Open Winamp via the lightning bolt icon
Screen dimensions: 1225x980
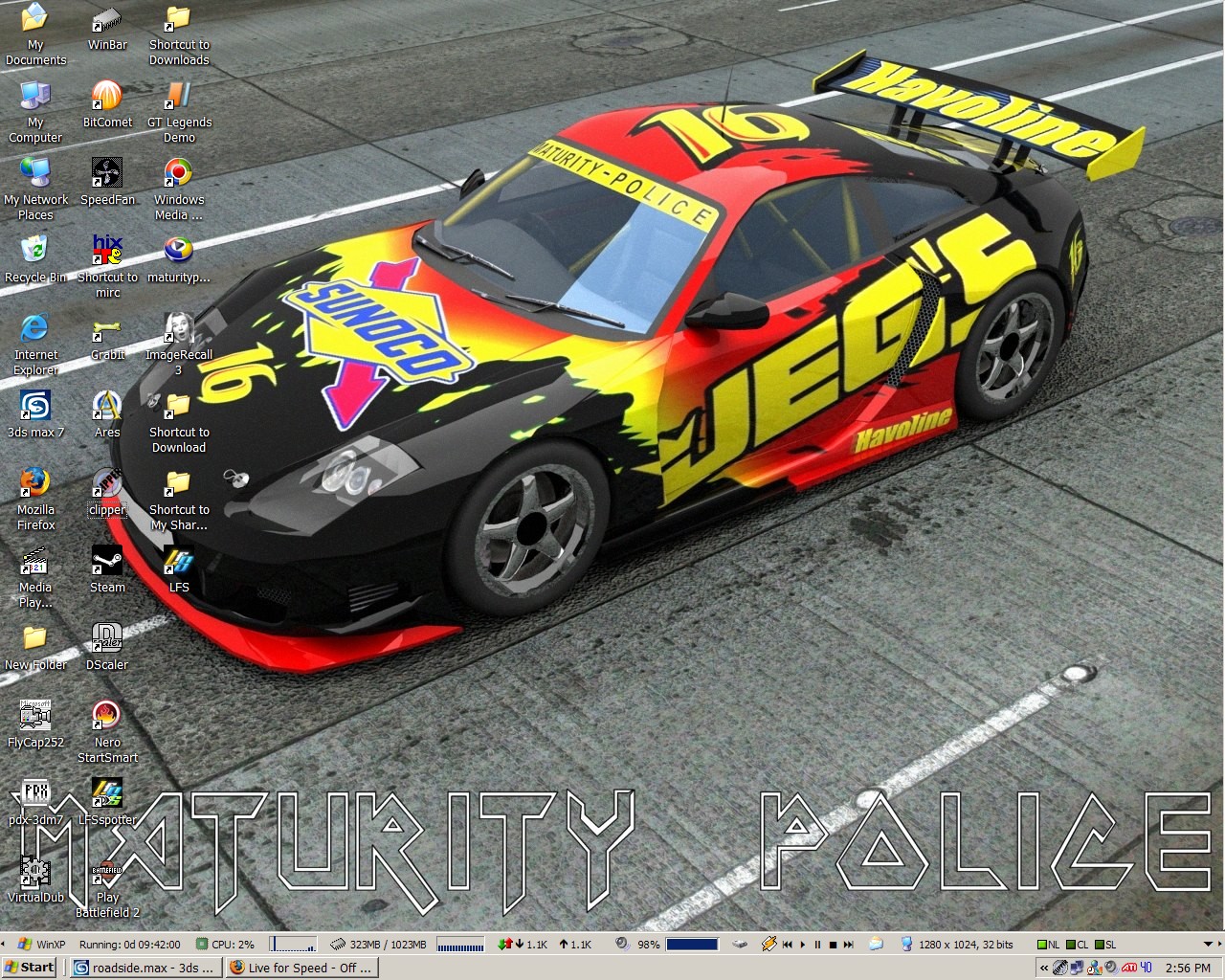(768, 945)
